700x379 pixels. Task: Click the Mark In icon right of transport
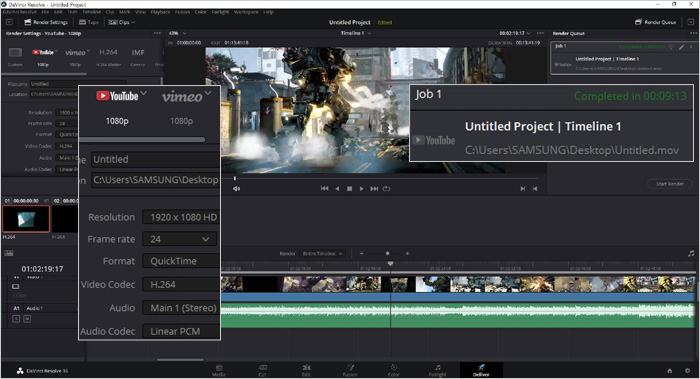click(x=522, y=189)
